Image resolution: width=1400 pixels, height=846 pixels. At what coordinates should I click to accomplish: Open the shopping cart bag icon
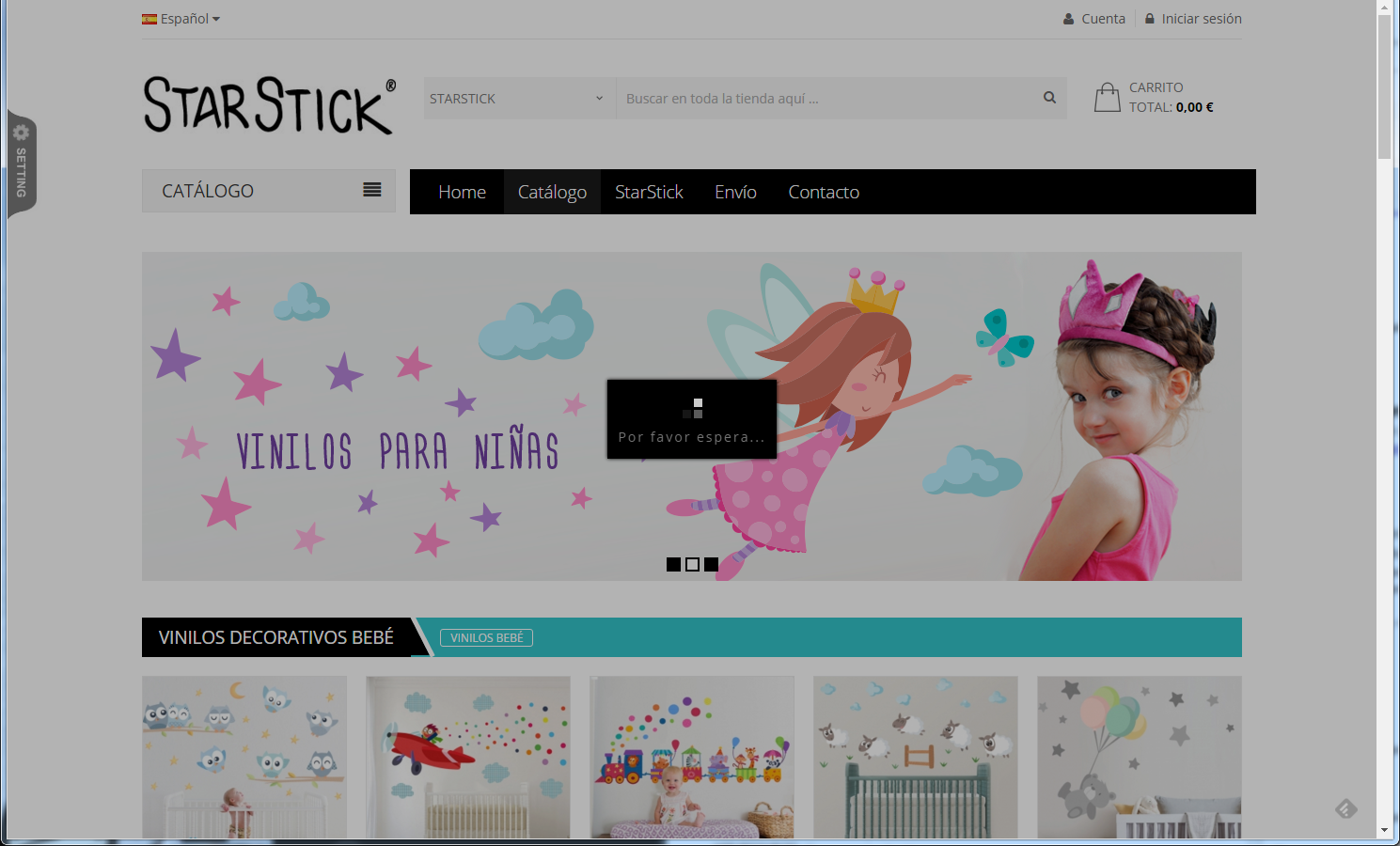(x=1107, y=98)
